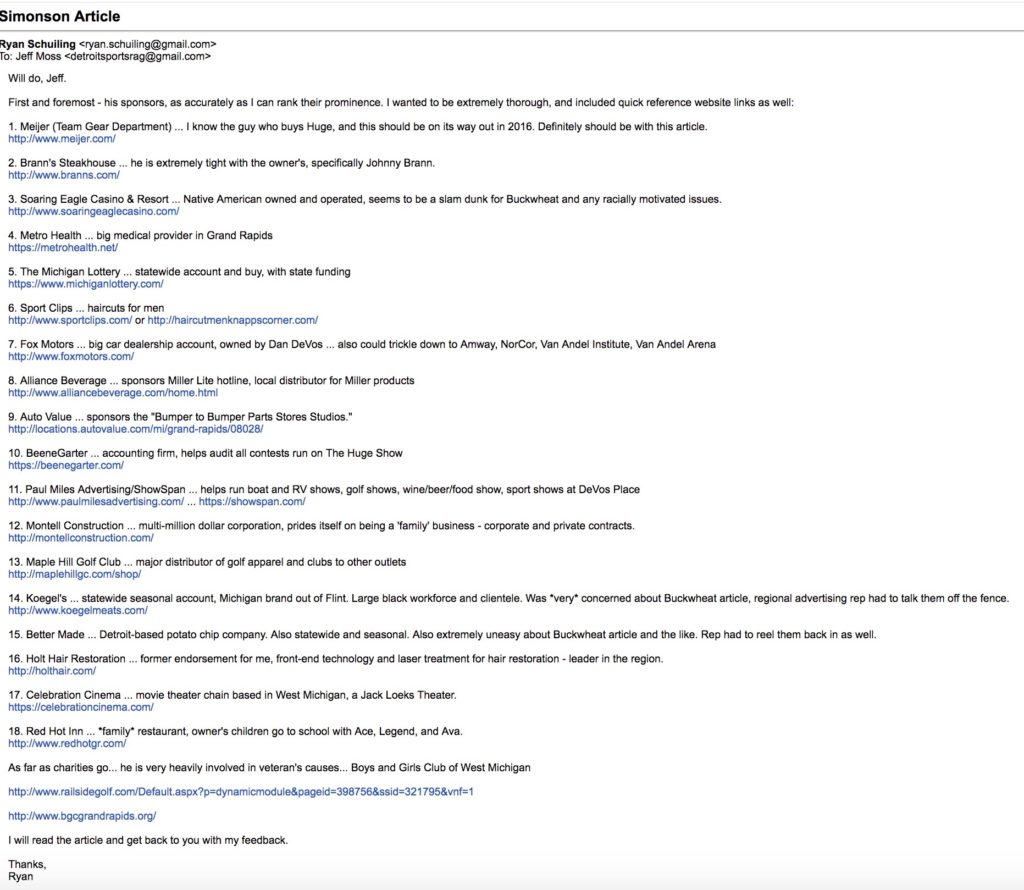Follow the railsidegolf.com link

point(241,791)
